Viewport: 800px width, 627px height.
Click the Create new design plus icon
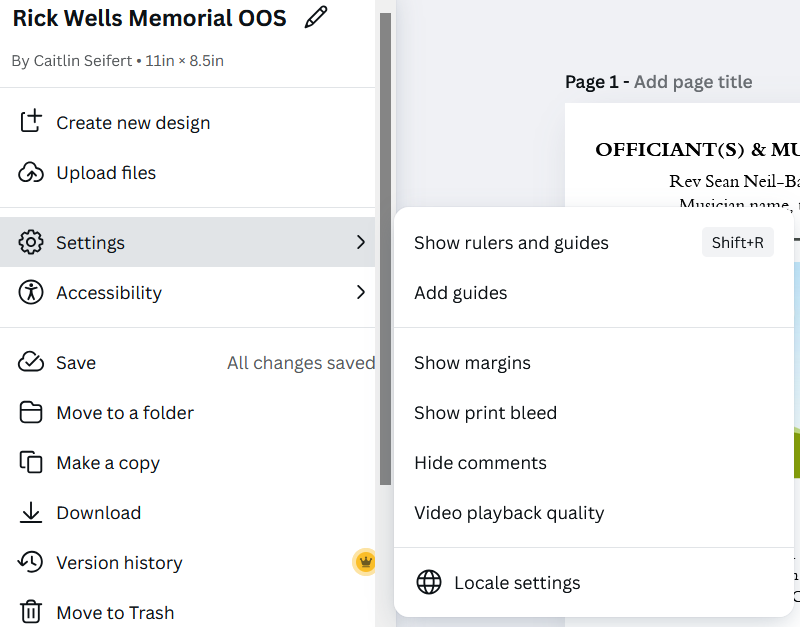click(x=31, y=122)
